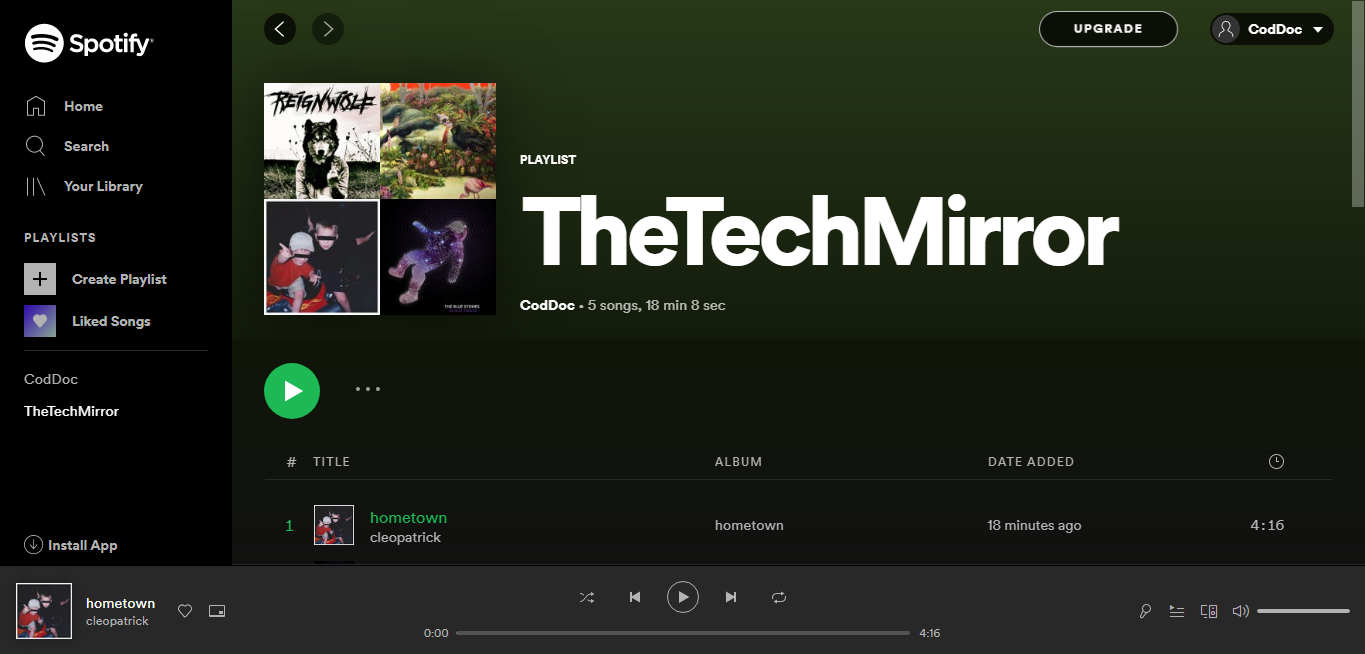Open cleopatrick artist link in track row

(405, 537)
